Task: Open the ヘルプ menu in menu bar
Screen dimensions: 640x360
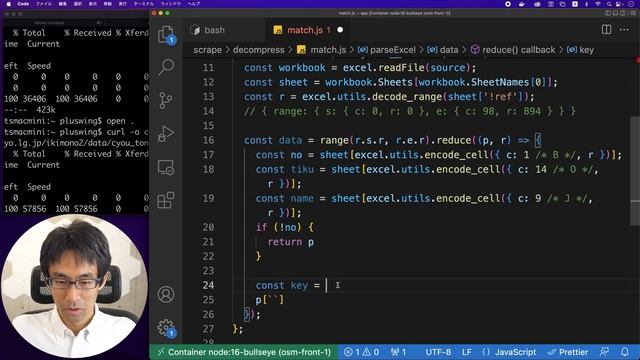Action: click(x=194, y=4)
